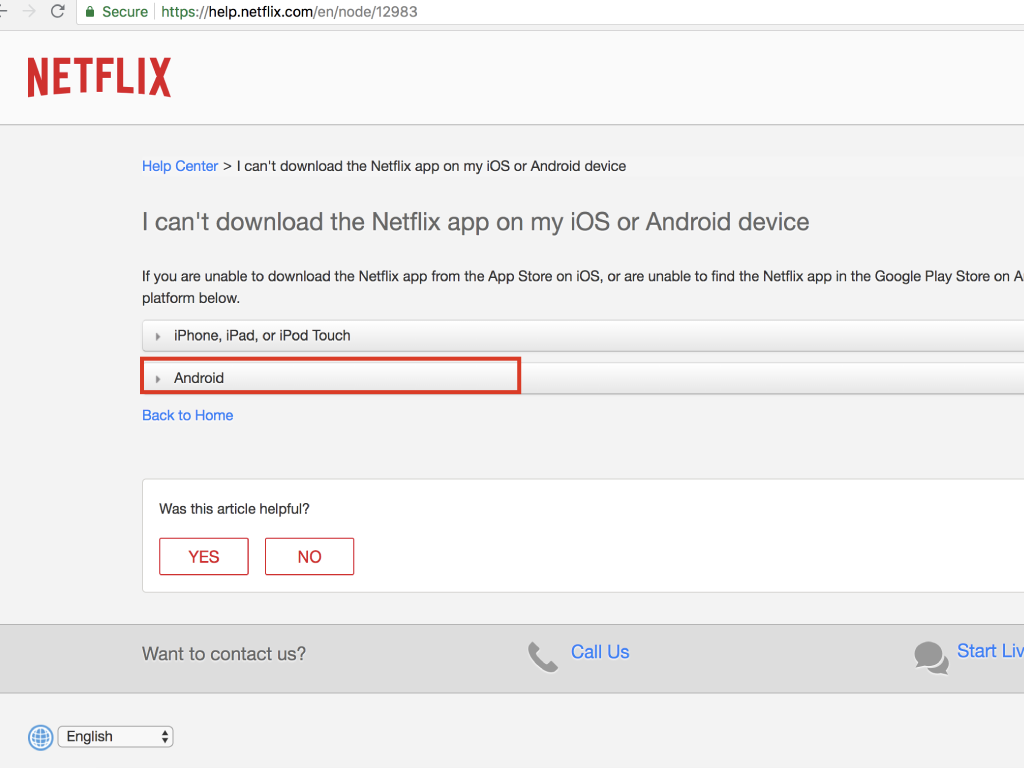Click the 'Want to contact us?' text
The image size is (1024, 768).
point(224,654)
